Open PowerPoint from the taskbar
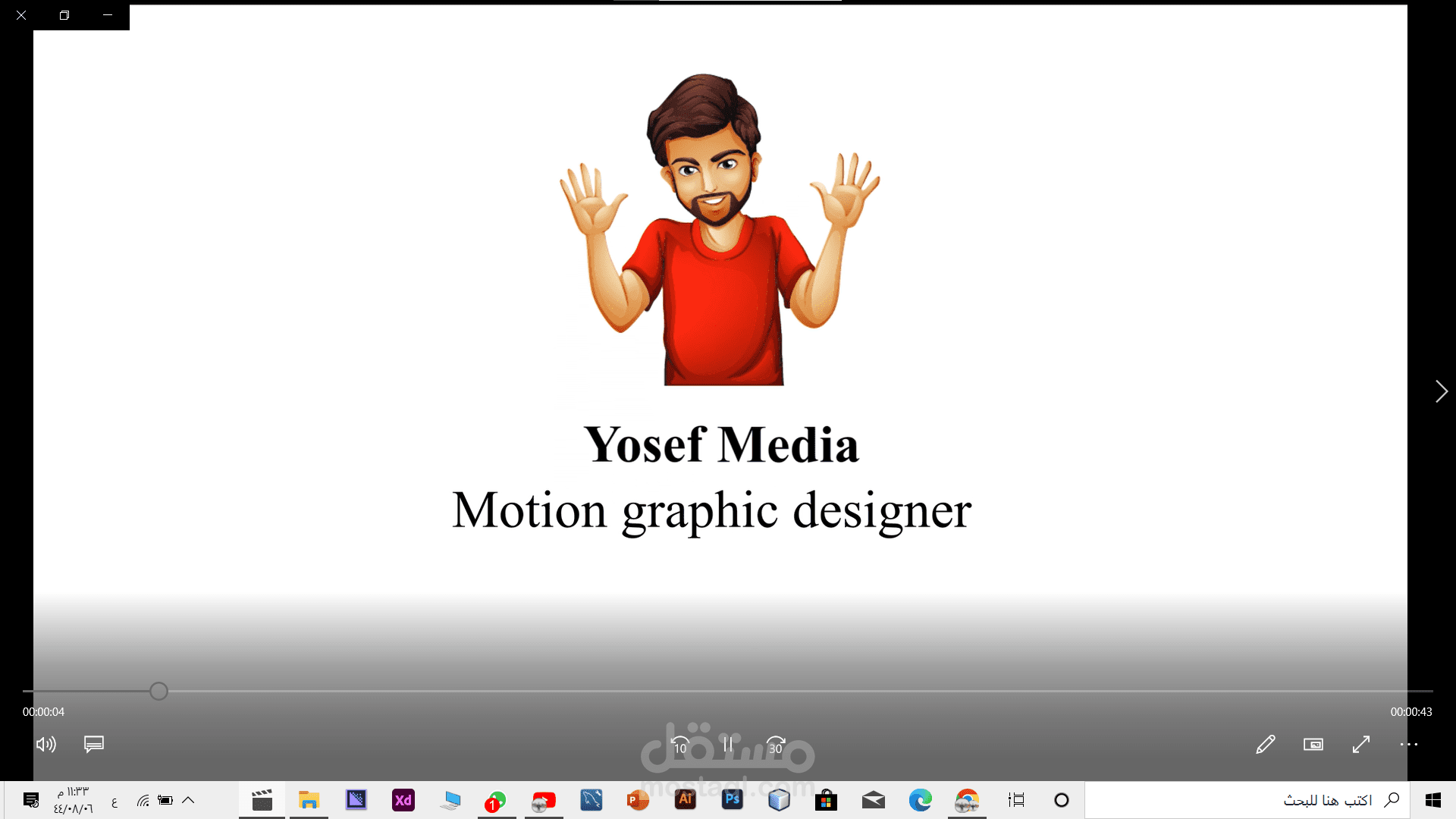The width and height of the screenshot is (1456, 819). click(638, 800)
